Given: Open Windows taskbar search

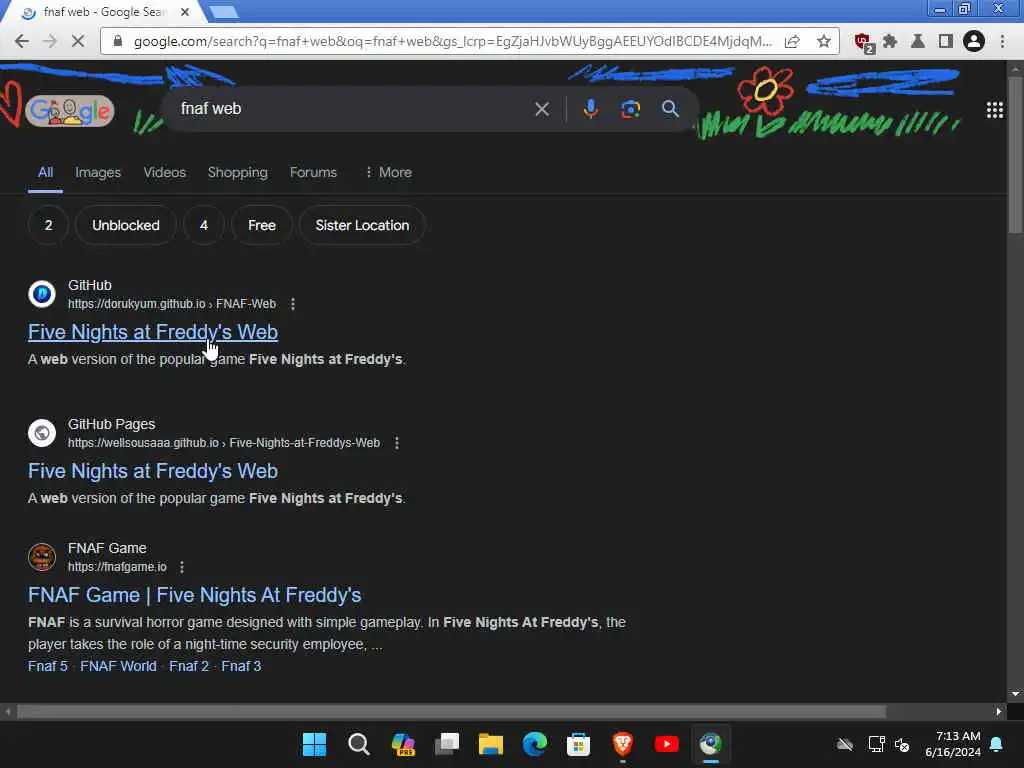Looking at the screenshot, I should (x=359, y=744).
